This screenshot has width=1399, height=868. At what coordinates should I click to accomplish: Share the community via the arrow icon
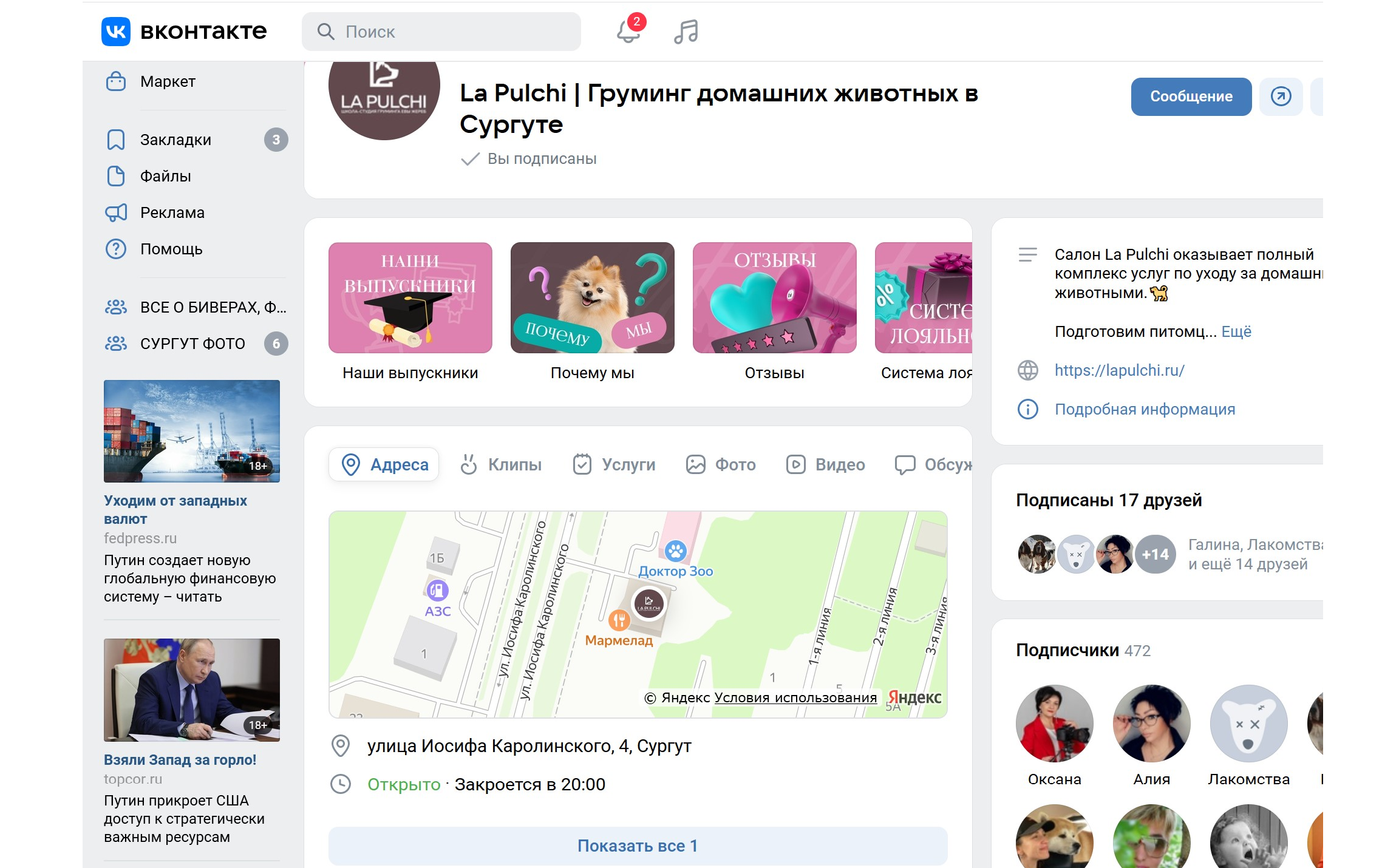click(x=1281, y=96)
